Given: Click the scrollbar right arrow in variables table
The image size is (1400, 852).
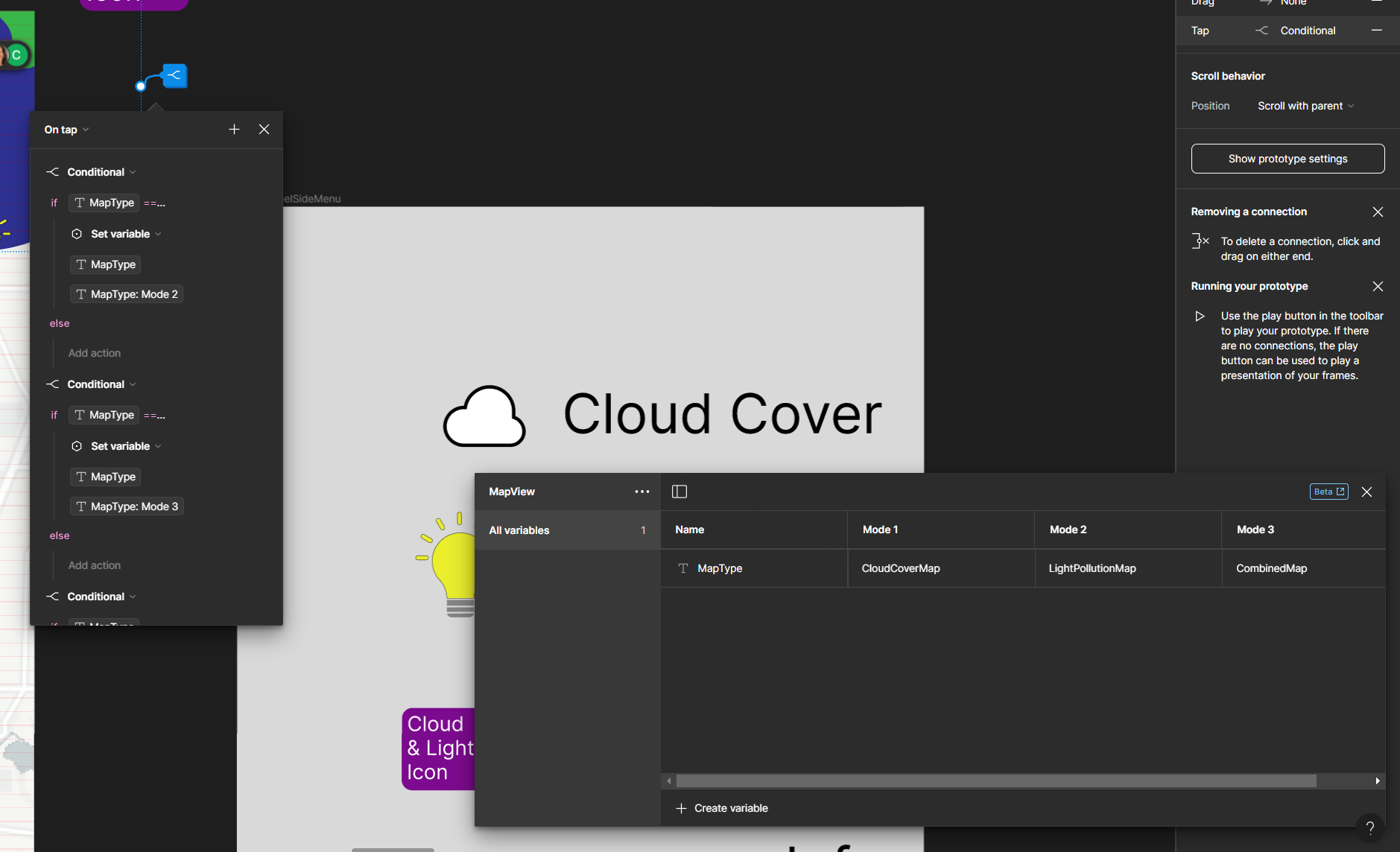Looking at the screenshot, I should point(1378,781).
